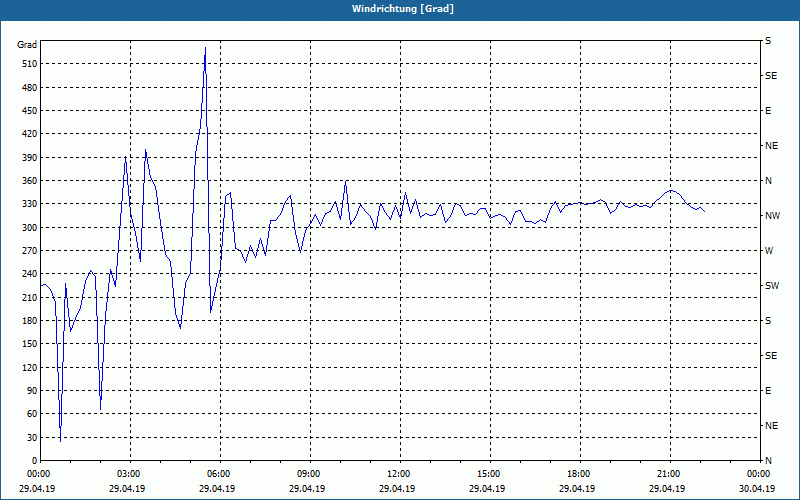Select the 510 y-axis label
This screenshot has height=500, width=800.
point(30,64)
